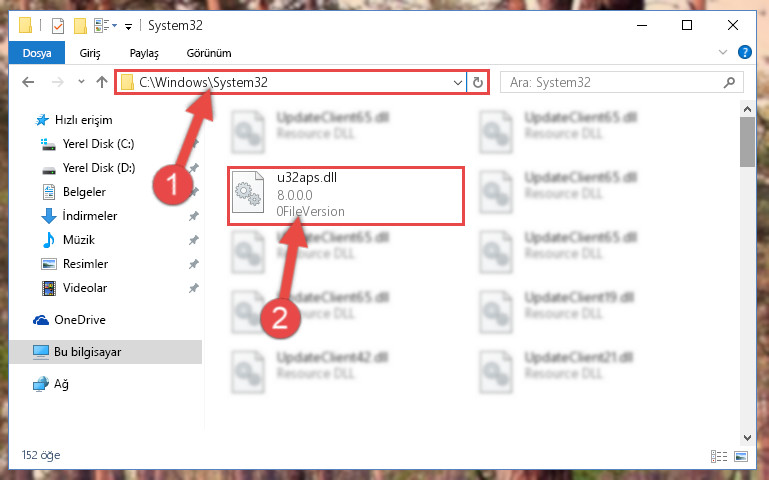769x480 pixels.
Task: Select the u32aps.dll file
Action: tap(346, 196)
